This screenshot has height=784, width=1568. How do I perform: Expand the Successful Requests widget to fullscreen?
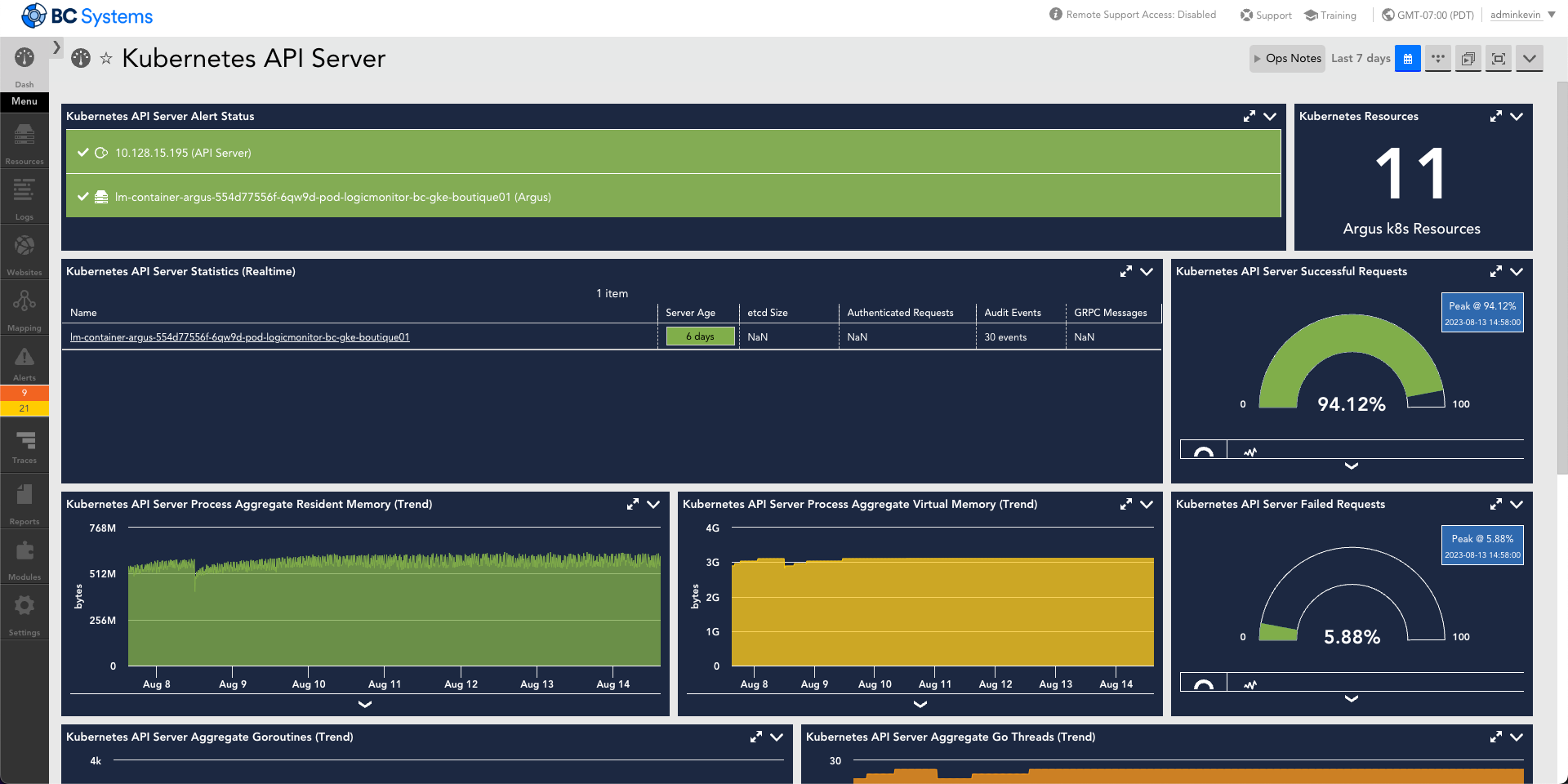[1496, 271]
